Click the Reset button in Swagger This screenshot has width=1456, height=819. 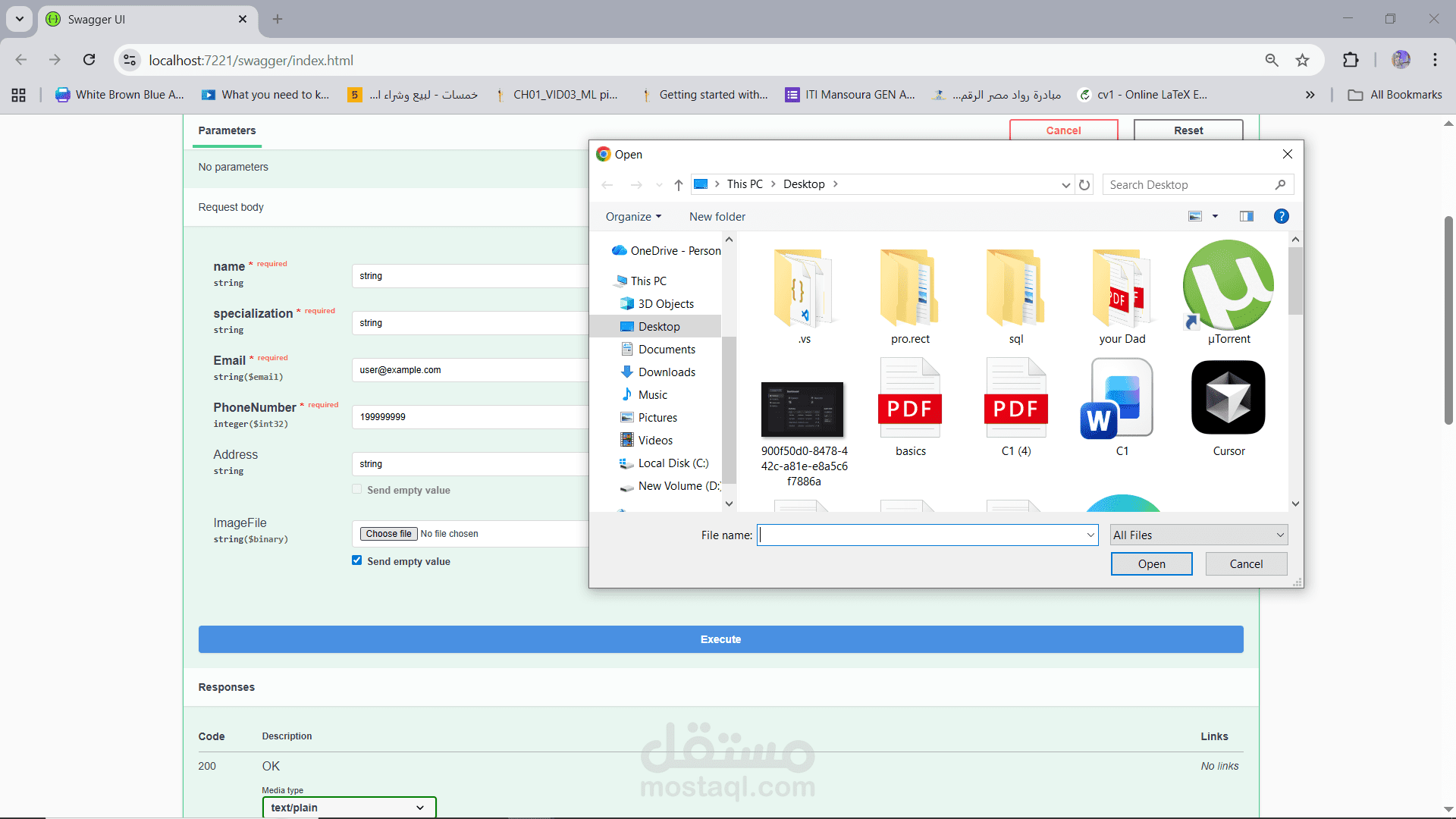[1188, 130]
